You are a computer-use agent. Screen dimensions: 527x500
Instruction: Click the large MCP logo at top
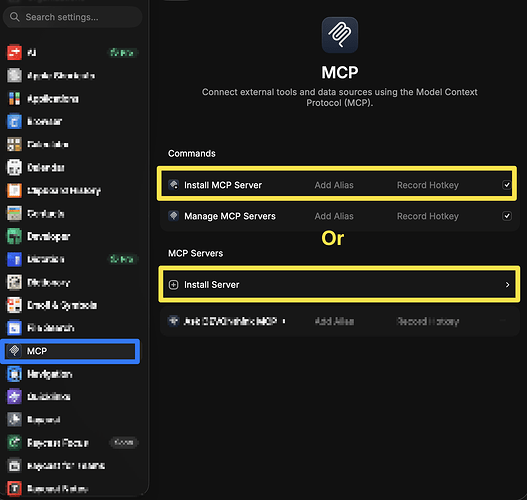pos(339,35)
